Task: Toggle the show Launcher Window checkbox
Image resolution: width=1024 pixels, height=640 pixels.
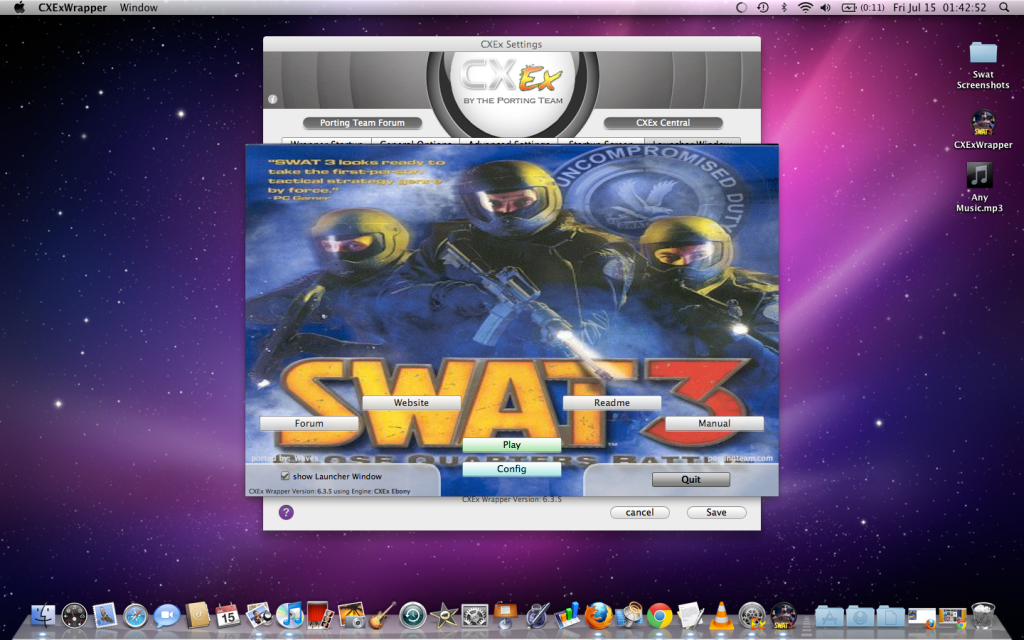Action: pos(285,476)
